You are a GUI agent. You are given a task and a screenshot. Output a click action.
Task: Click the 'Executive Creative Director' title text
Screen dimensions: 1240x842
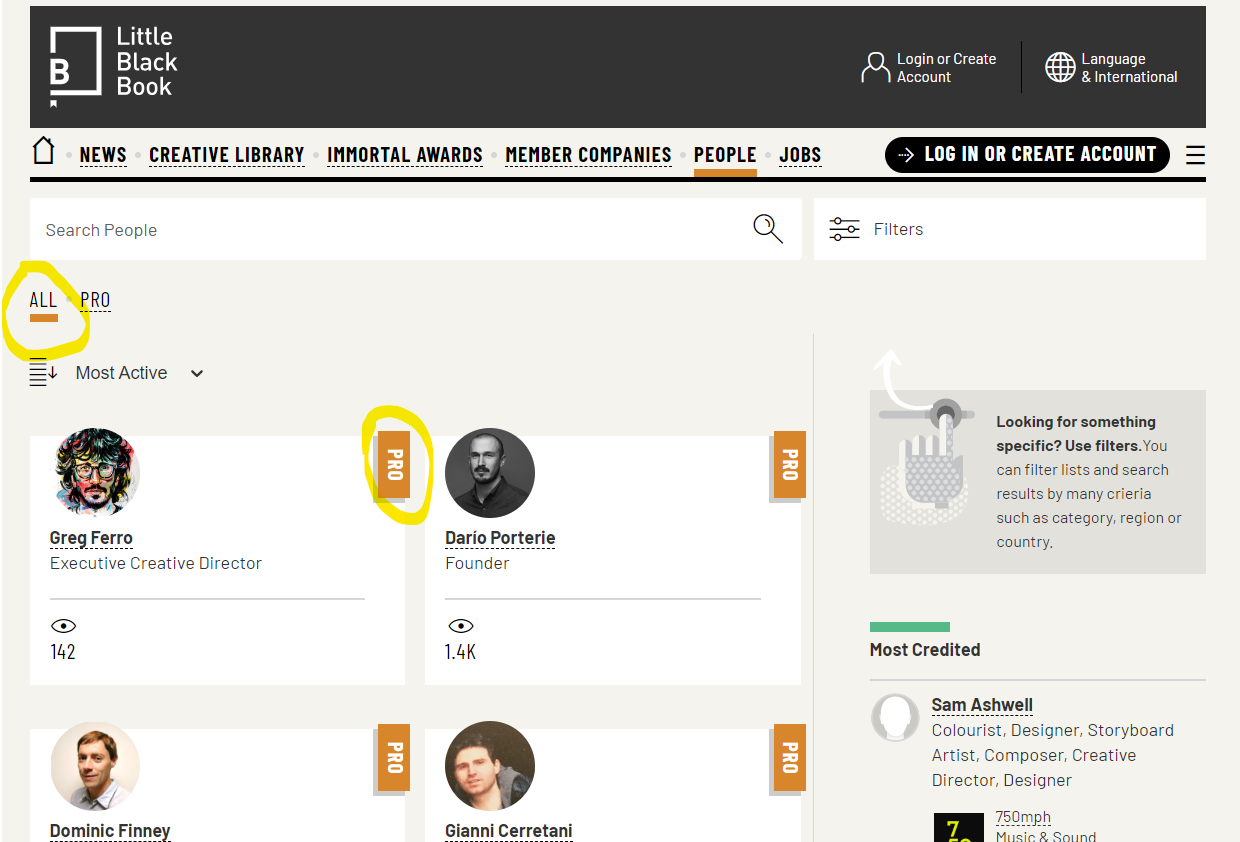(x=156, y=563)
